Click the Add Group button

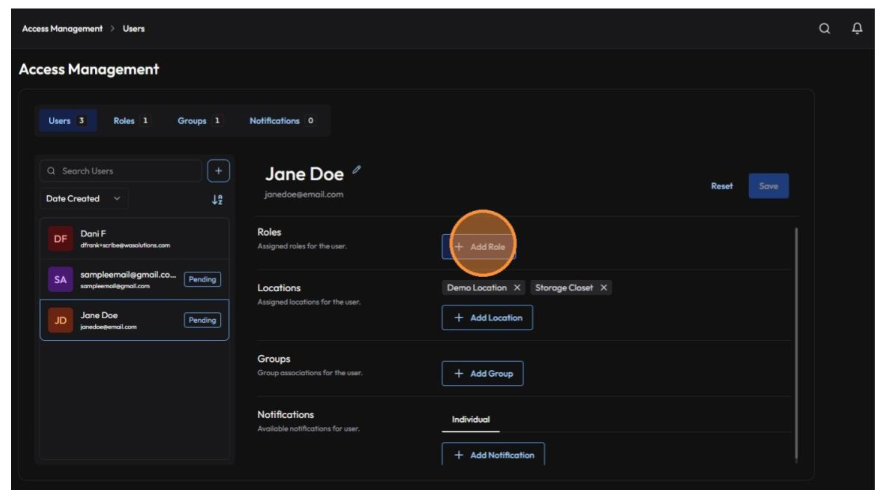click(483, 374)
